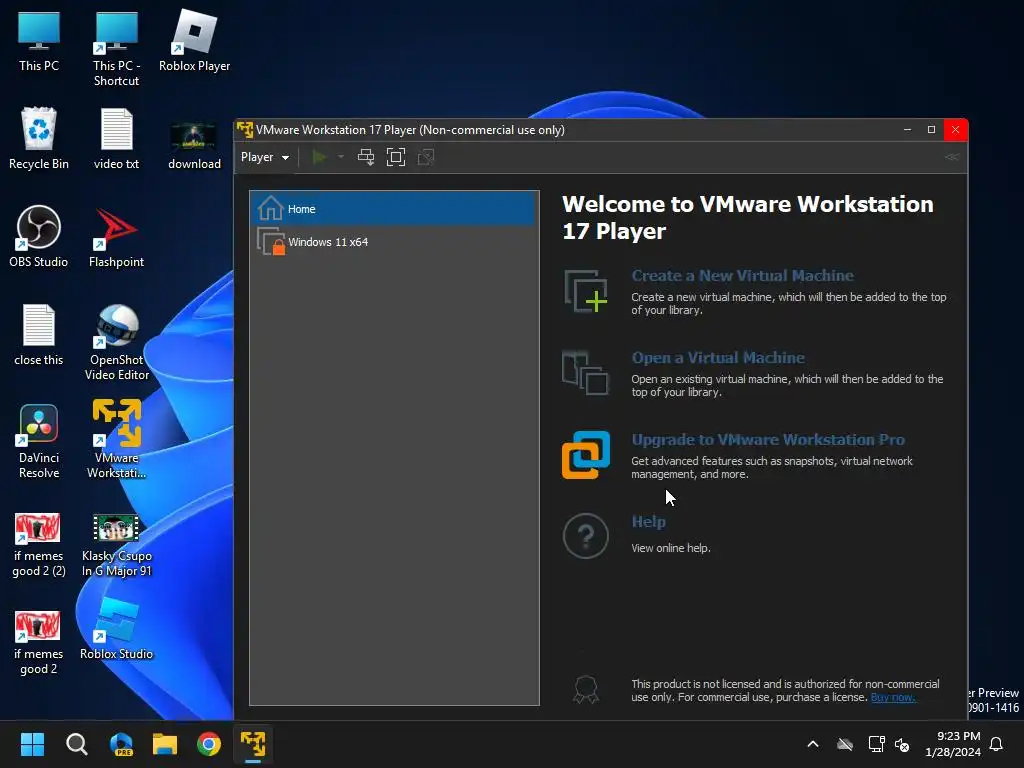Click the muted volume tray icon
The height and width of the screenshot is (768, 1024).
pyautogui.click(x=903, y=744)
